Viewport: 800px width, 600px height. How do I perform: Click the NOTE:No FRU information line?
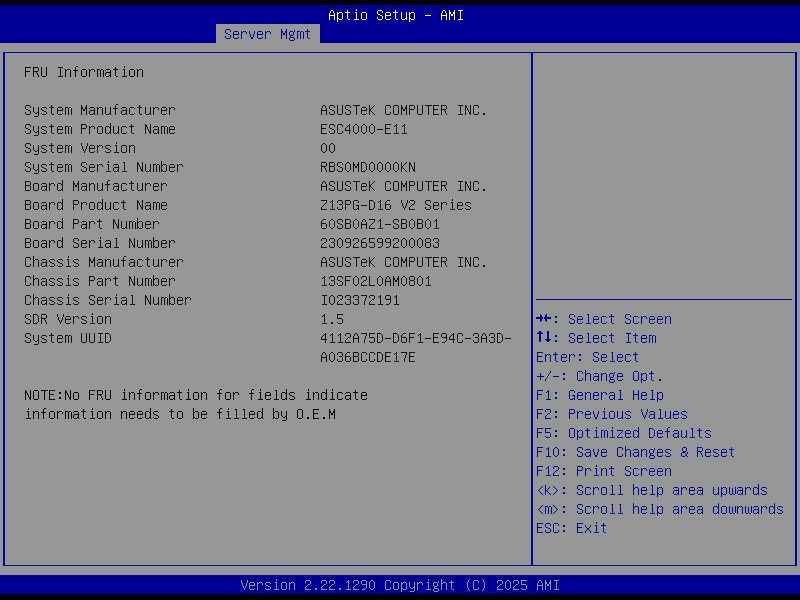pyautogui.click(x=196, y=395)
